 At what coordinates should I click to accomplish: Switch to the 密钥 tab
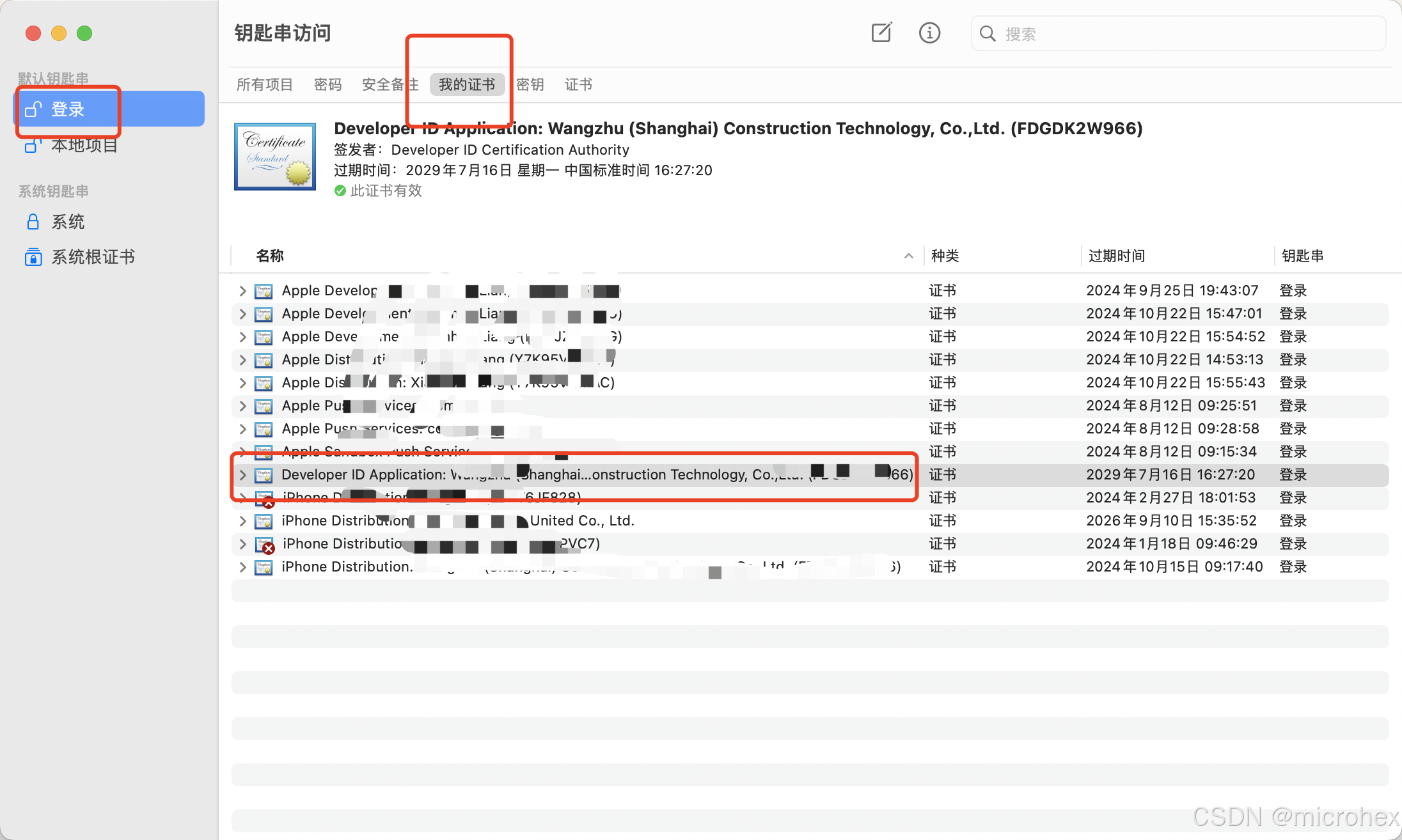(530, 84)
